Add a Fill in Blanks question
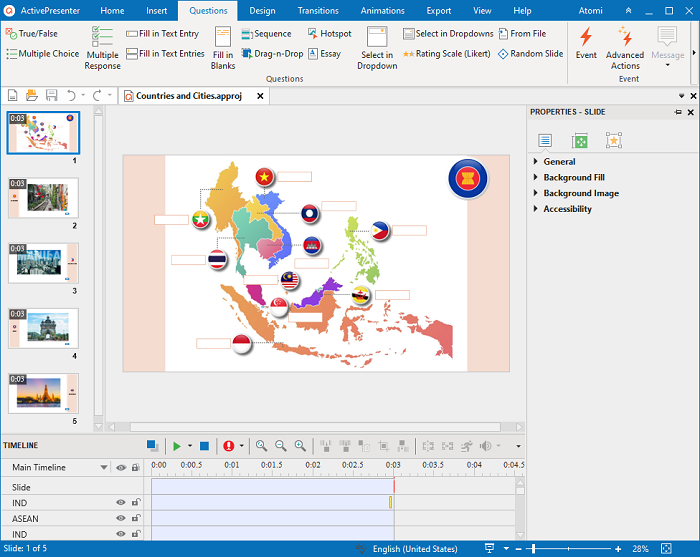The image size is (700, 557). coord(223,48)
